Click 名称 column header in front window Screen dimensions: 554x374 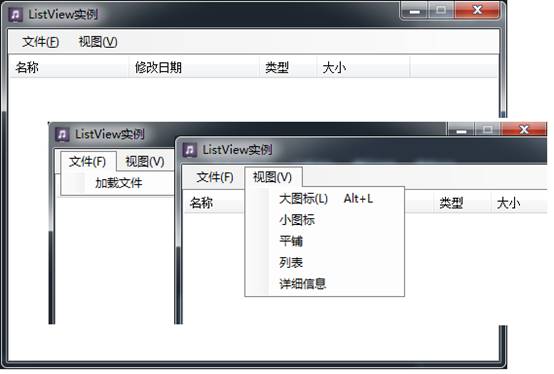[x=201, y=203]
